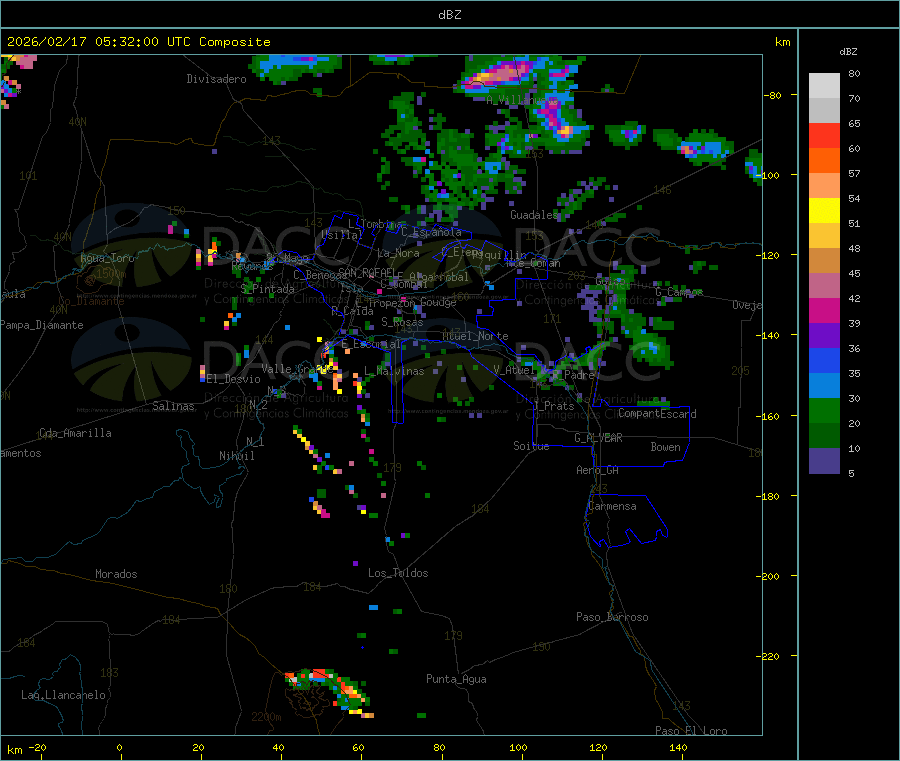This screenshot has width=900, height=761.
Task: Click the red swatch in the dBZ scale
Action: 824,135
